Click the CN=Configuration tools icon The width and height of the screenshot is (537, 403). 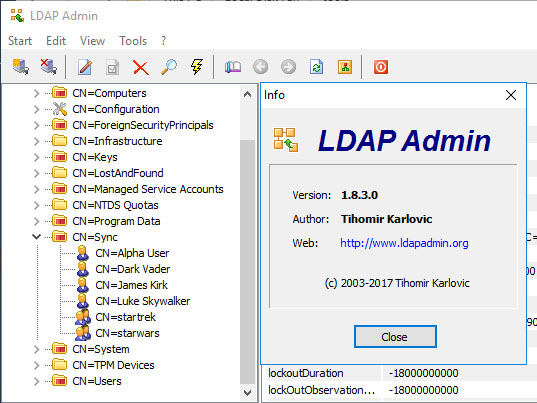click(60, 109)
